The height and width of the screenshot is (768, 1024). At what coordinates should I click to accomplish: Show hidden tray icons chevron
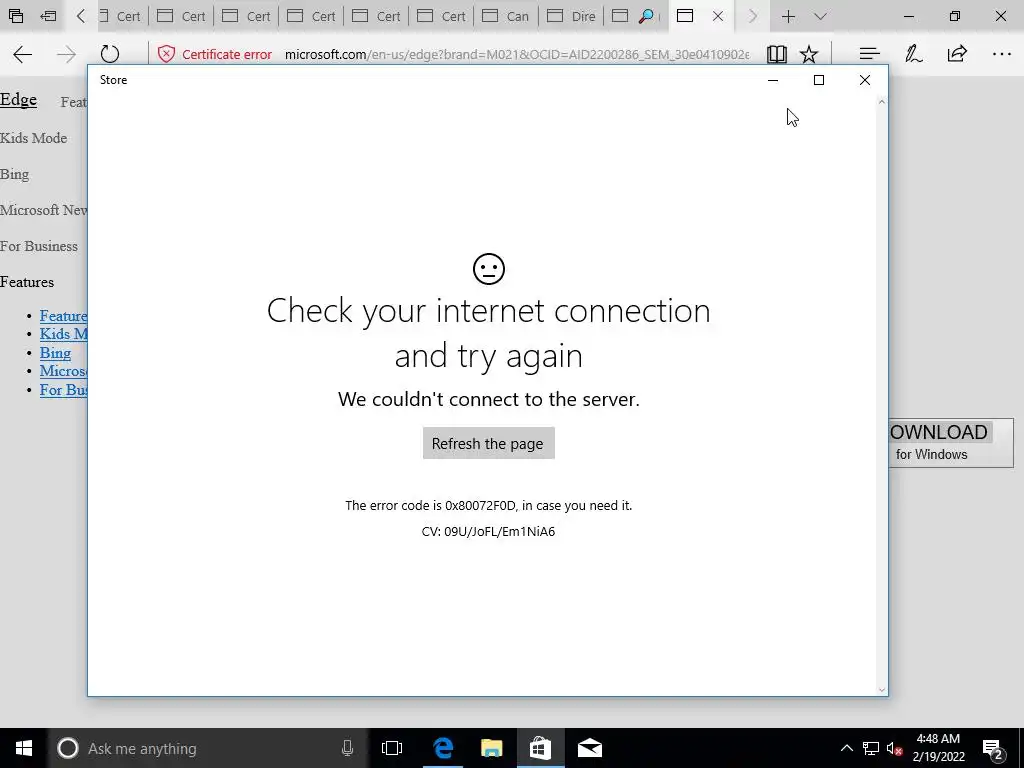click(846, 748)
